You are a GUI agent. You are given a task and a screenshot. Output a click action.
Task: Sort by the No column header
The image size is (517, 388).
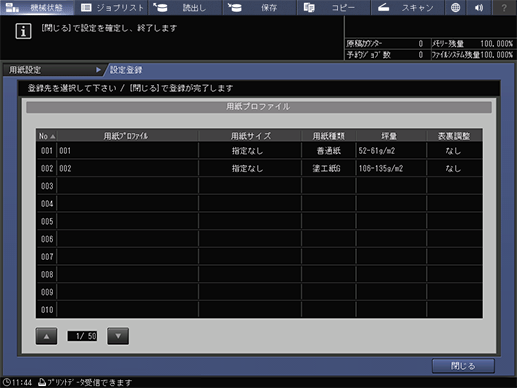tap(47, 136)
